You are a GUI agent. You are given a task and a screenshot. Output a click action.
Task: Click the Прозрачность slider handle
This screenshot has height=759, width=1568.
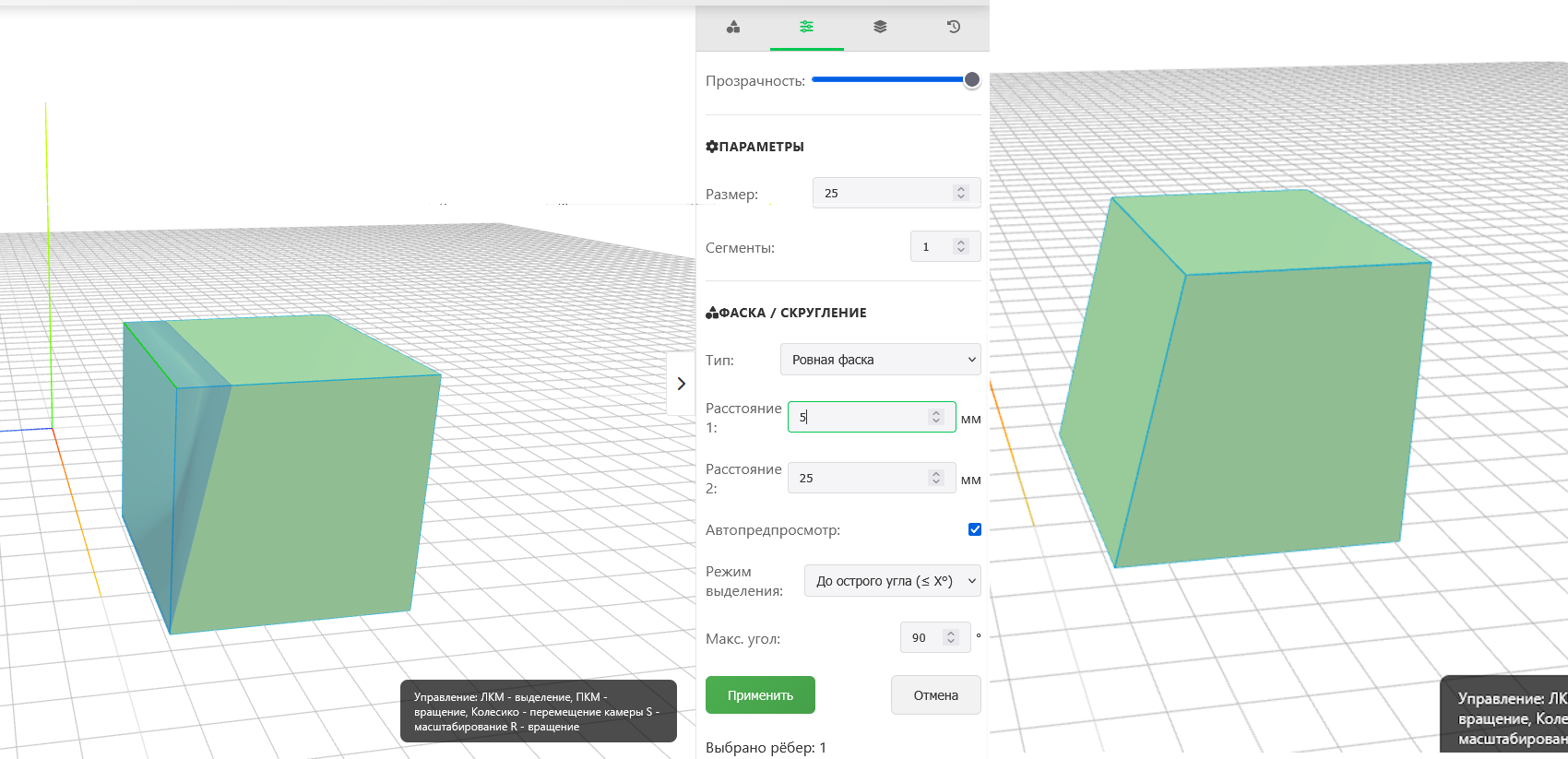click(971, 80)
